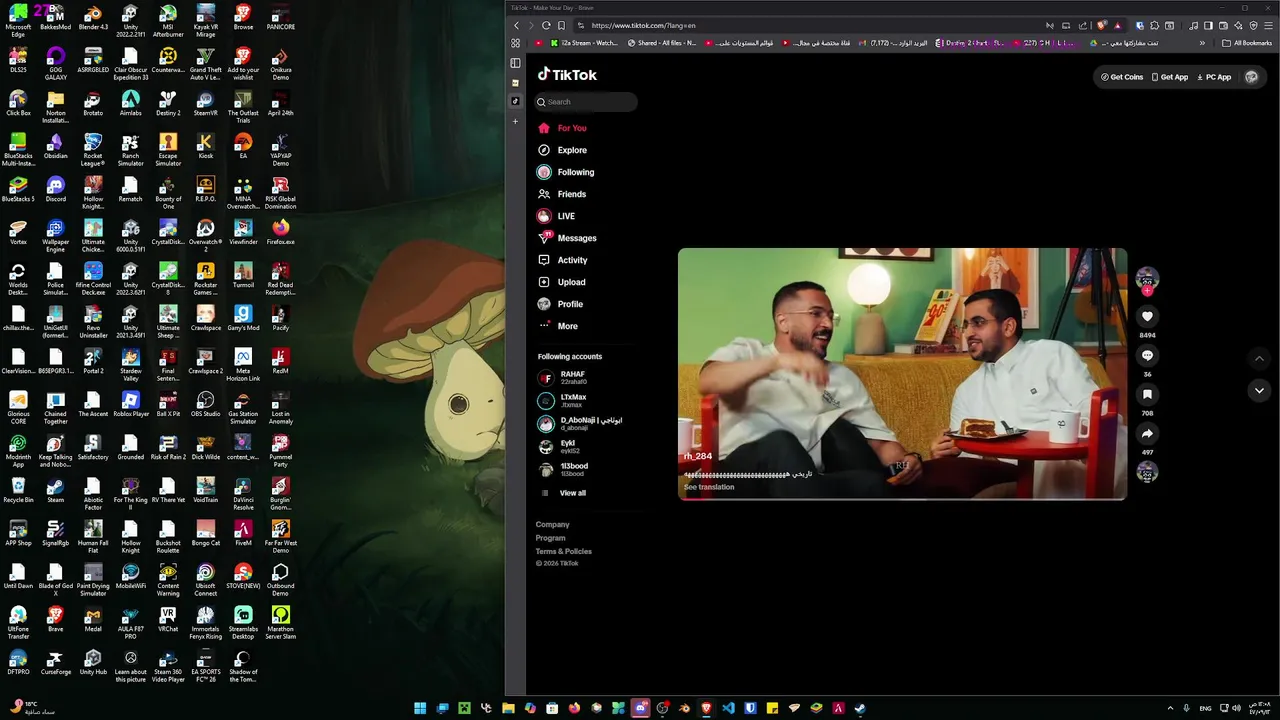Viewport: 1280px width, 720px height.
Task: Like the video with the heart icon
Action: click(x=1147, y=316)
